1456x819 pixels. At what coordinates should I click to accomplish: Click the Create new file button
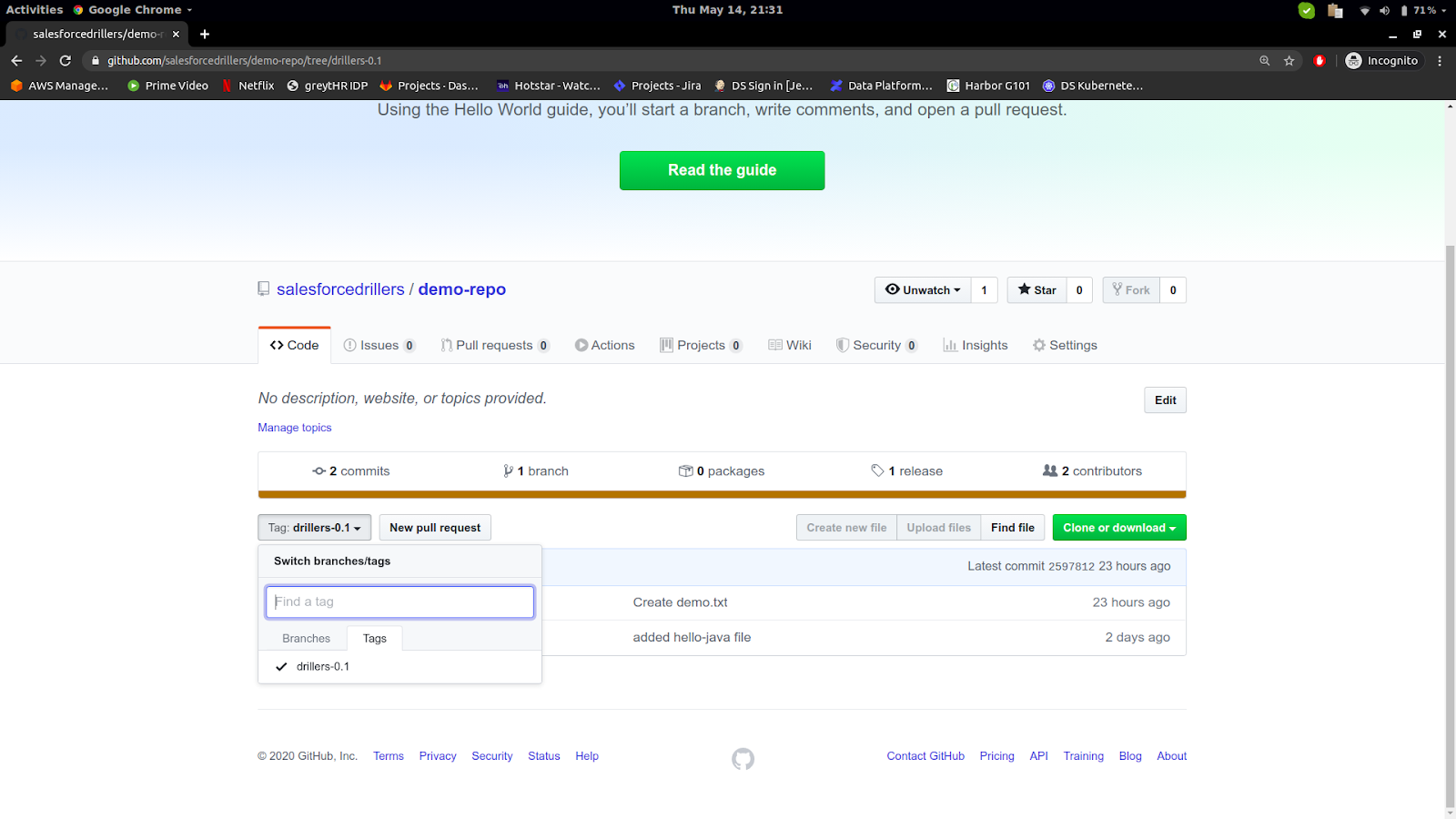point(846,528)
